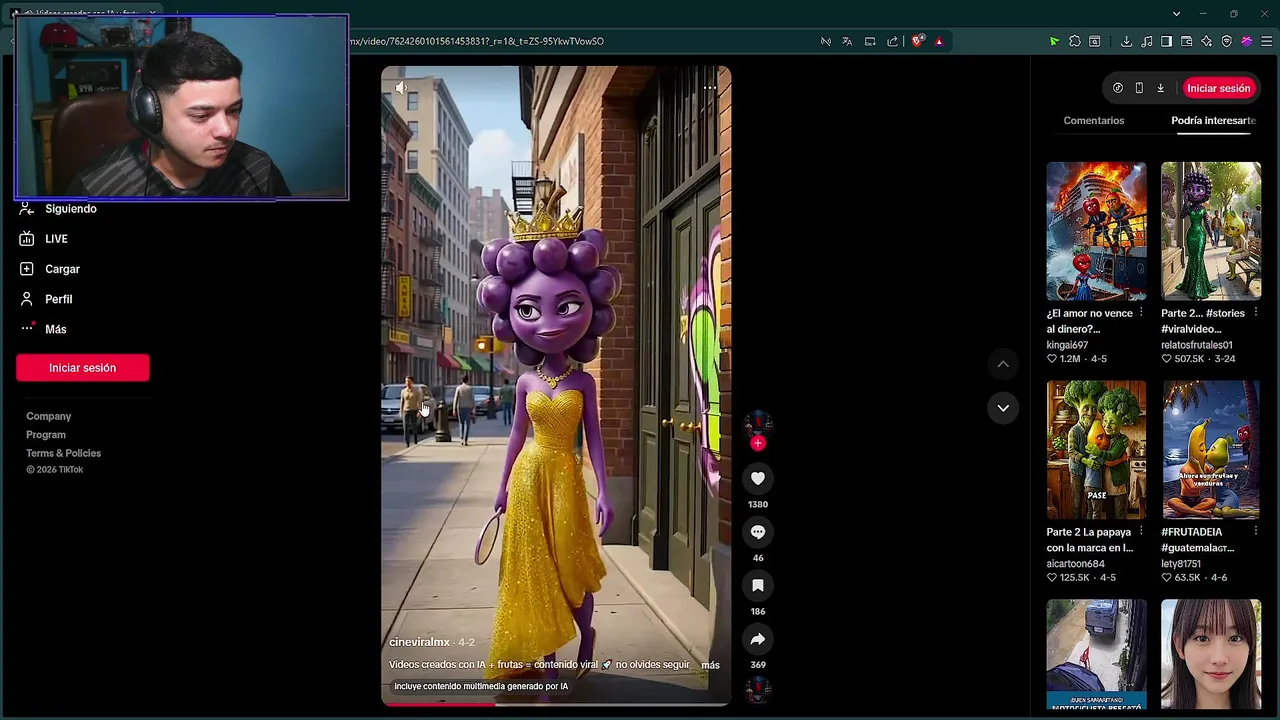Click Brave Shields lion icon
This screenshot has height=720, width=1280.
pos(917,41)
